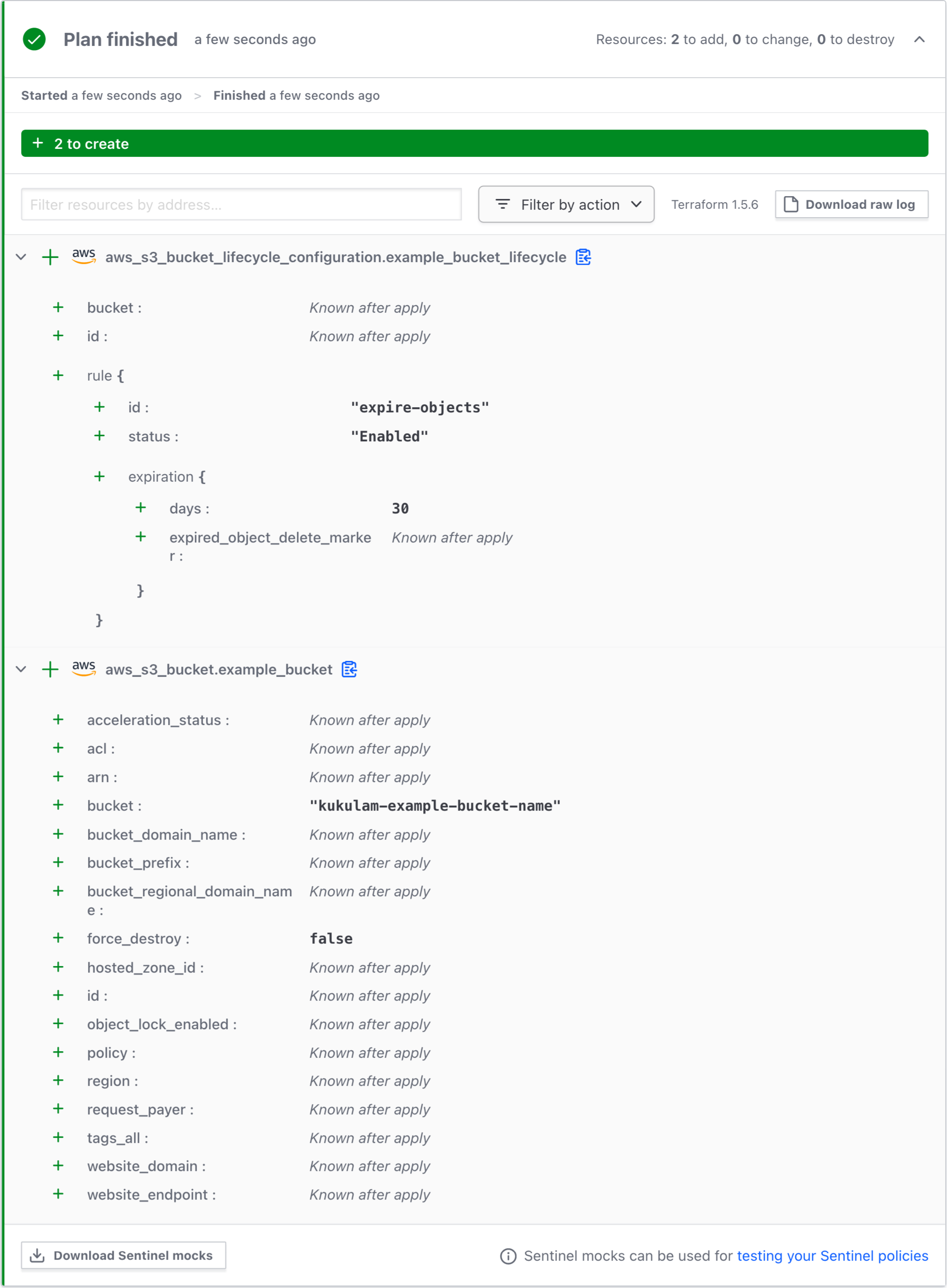
Task: Collapse the aws_s3_bucket_lifecycle_configuration resource
Action: click(21, 257)
